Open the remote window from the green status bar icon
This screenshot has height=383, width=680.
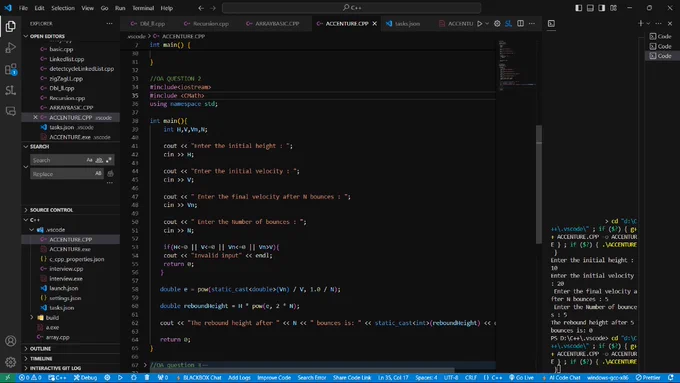pyautogui.click(x=7, y=378)
